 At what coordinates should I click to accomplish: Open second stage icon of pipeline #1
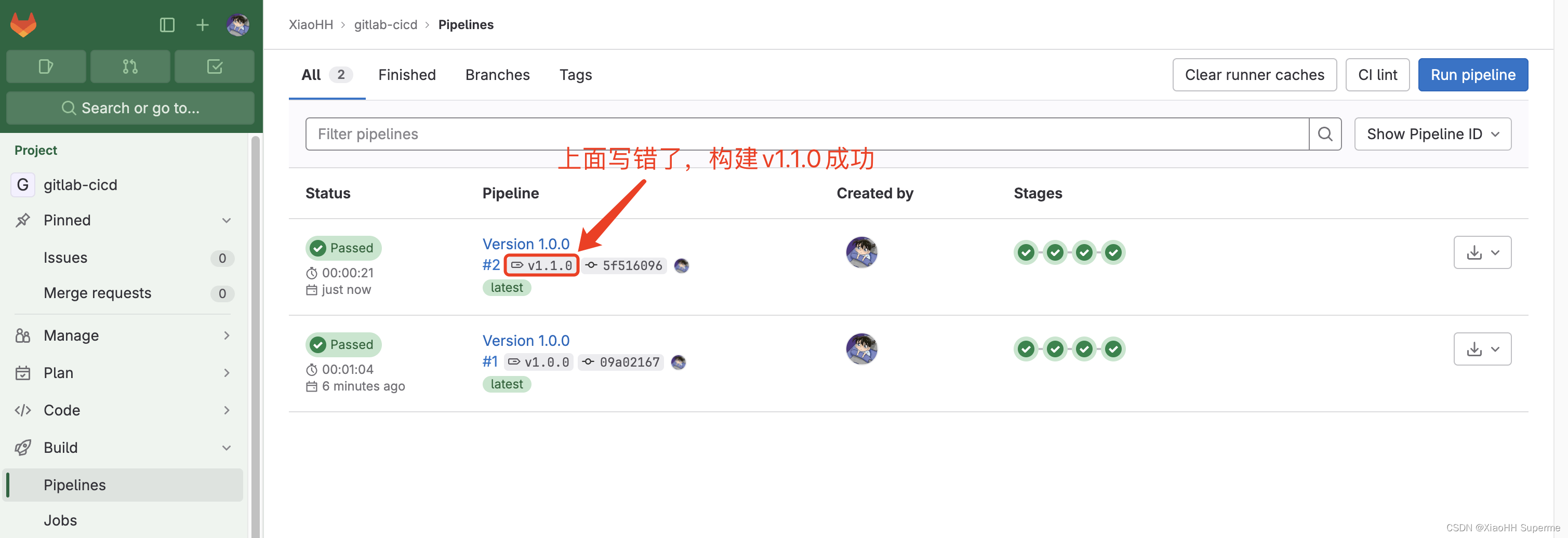click(1055, 349)
